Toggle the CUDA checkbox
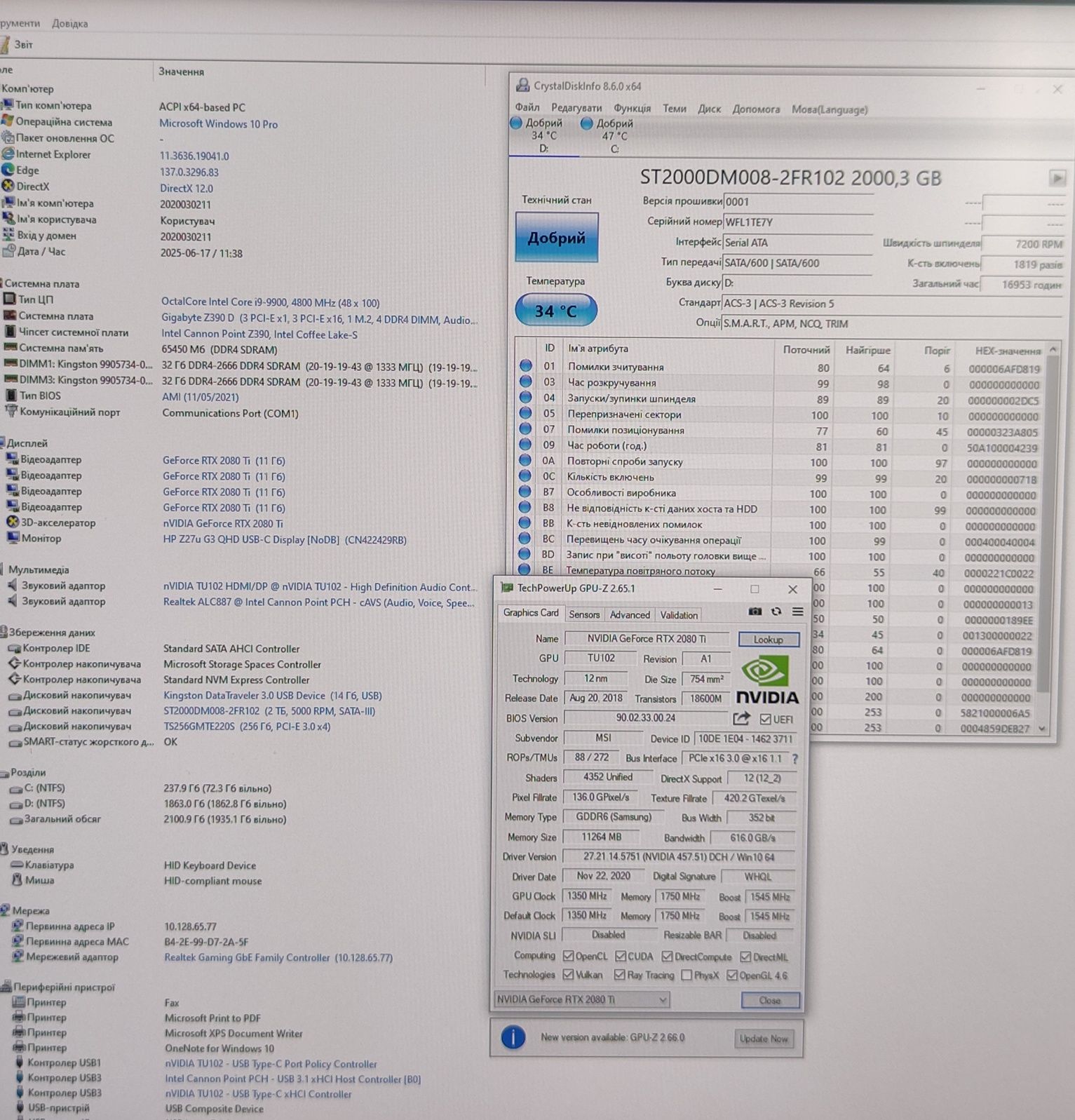Screen dimensions: 1075x1120 tap(620, 957)
